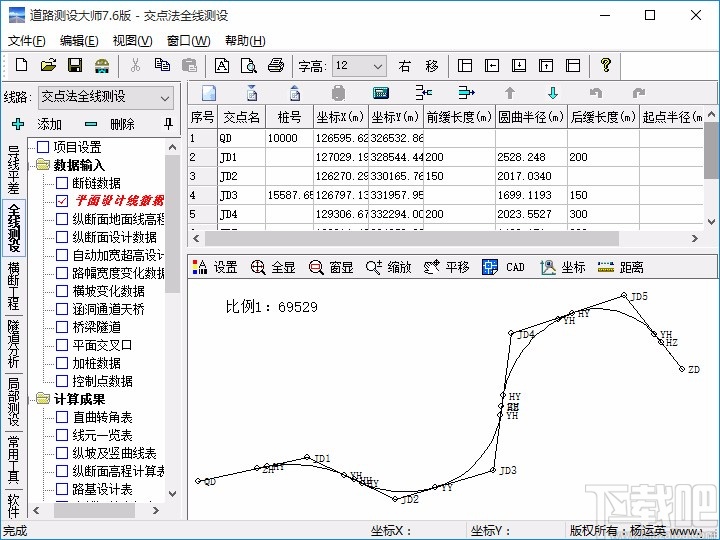720x540 pixels.
Task: Open the 线路 dropdown 交点法全线测设
Action: pos(106,97)
